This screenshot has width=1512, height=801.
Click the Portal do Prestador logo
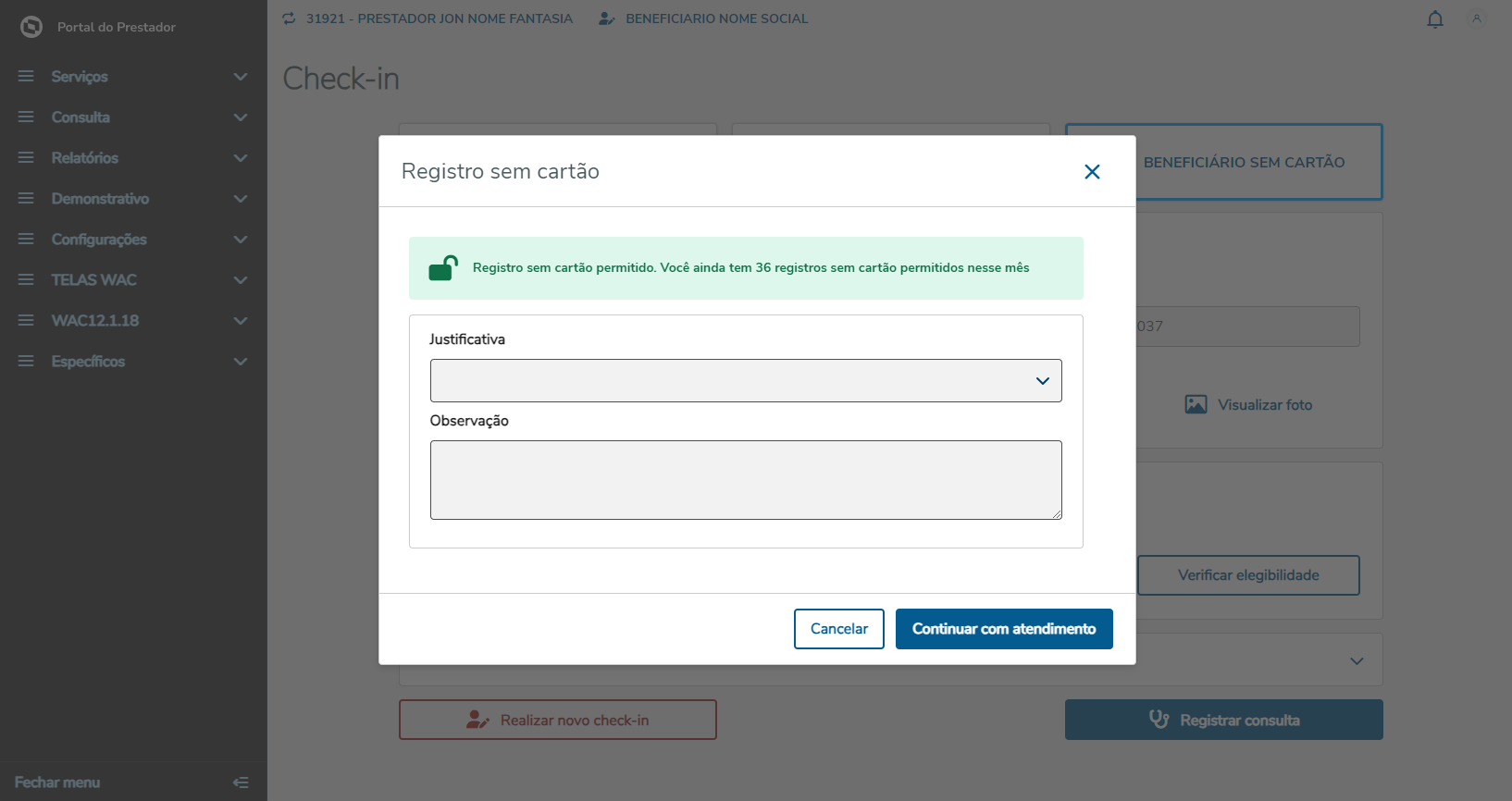tap(31, 27)
